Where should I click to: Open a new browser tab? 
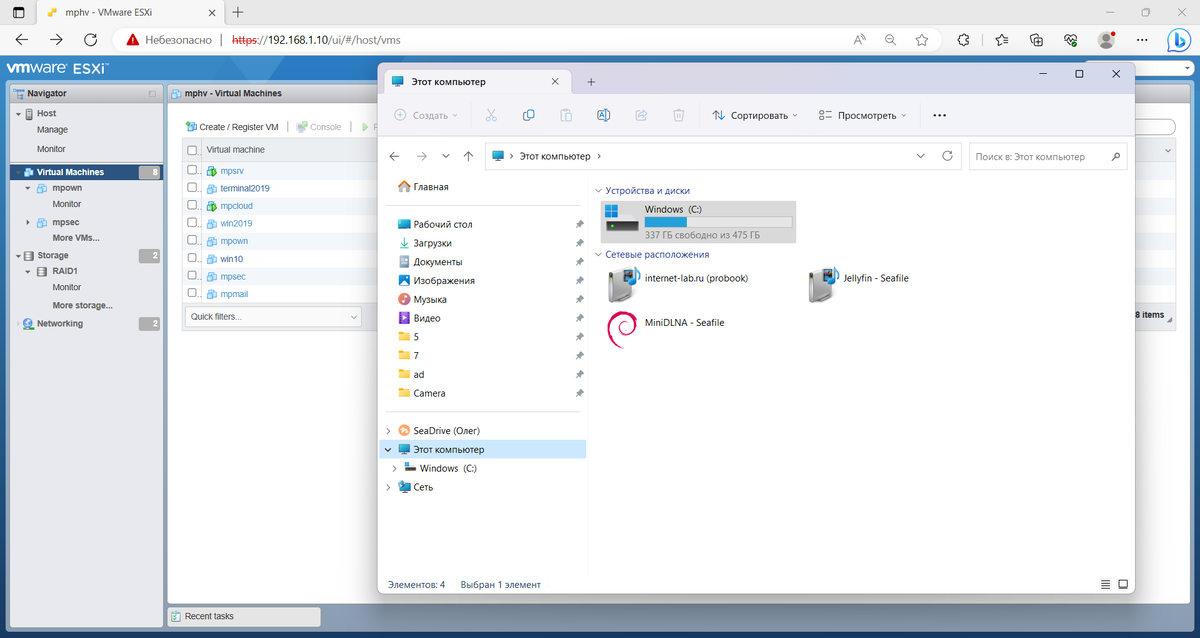click(x=238, y=12)
